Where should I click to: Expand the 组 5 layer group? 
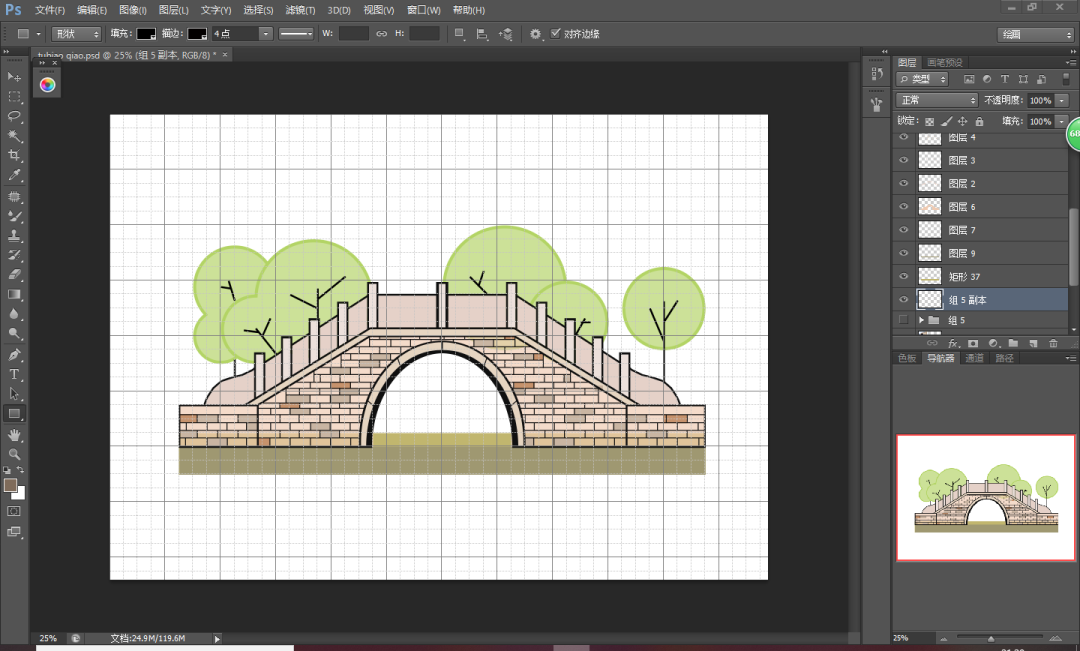pos(922,320)
